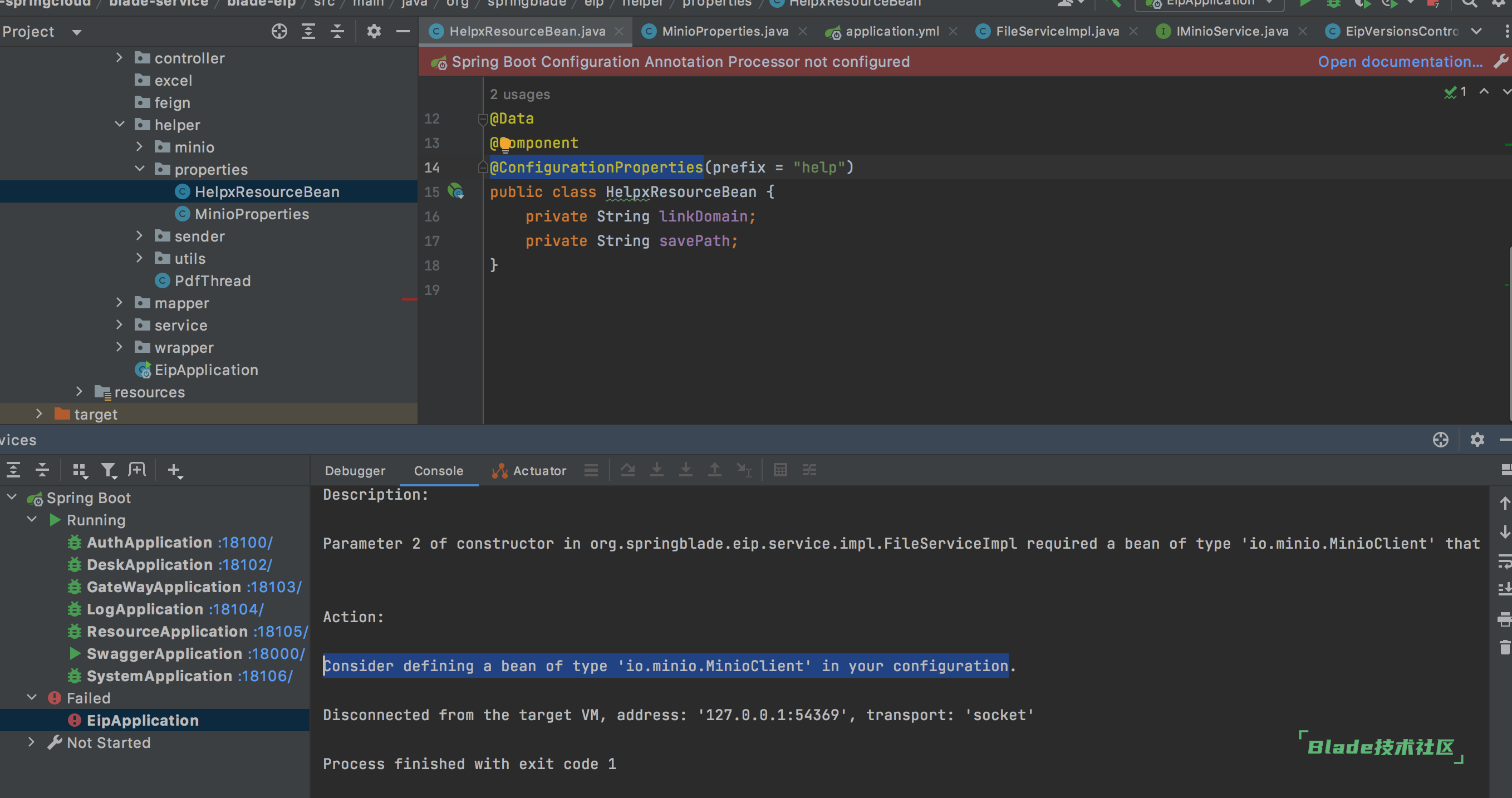Open the Services filter icon
Image resolution: width=1512 pixels, height=798 pixels.
109,470
